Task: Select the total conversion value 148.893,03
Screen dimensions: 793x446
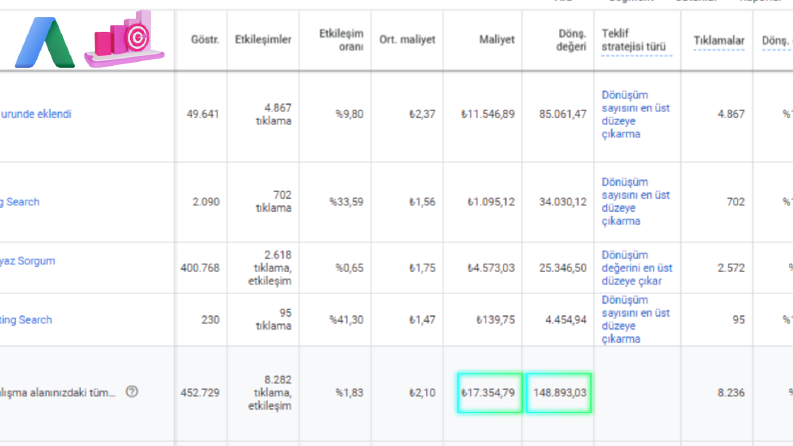Action: click(x=559, y=393)
